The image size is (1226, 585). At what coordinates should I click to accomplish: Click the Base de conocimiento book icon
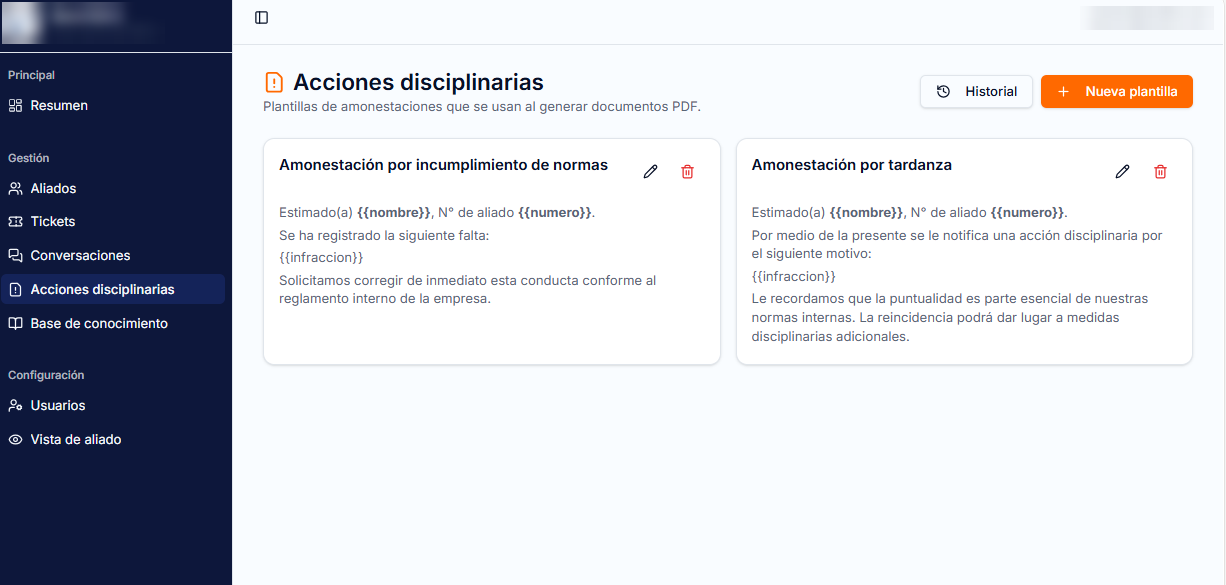coord(15,323)
